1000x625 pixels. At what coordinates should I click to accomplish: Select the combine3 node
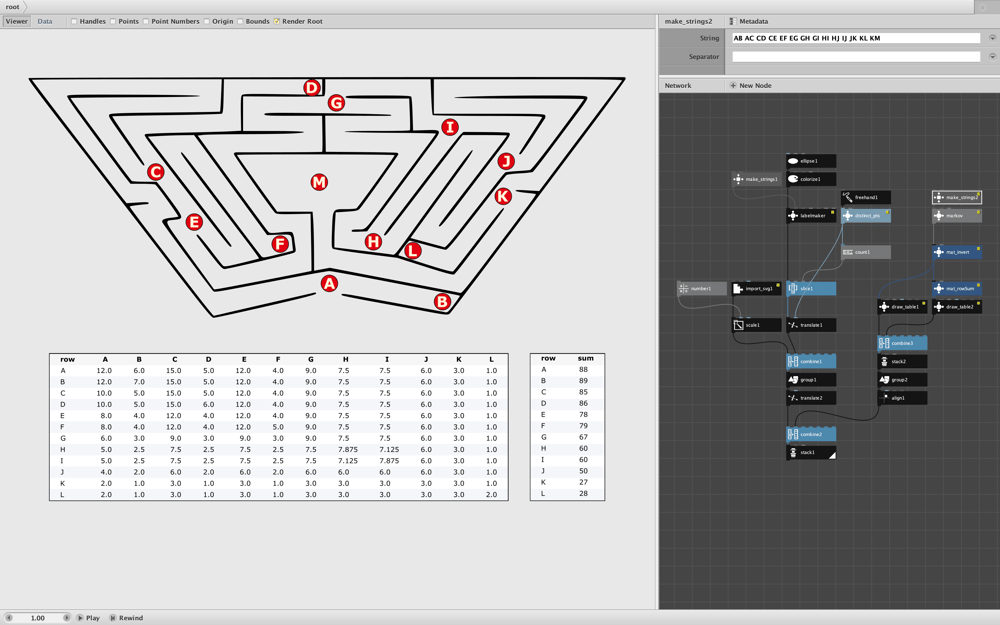pos(902,343)
